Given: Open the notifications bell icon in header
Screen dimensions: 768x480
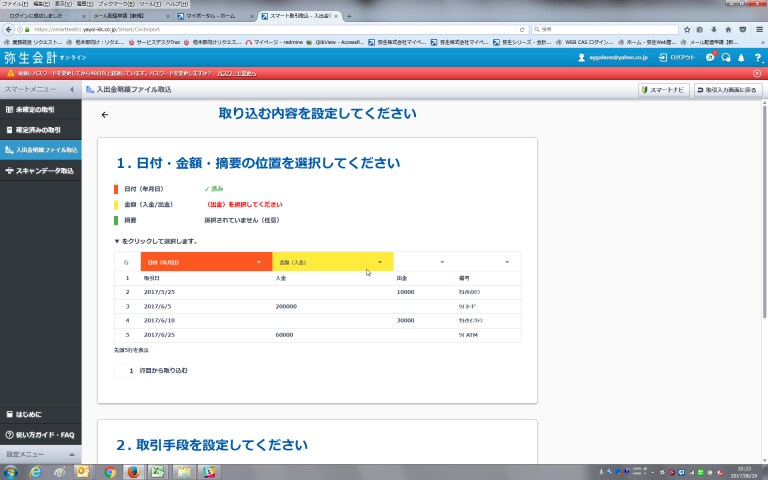Looking at the screenshot, I should [742, 57].
